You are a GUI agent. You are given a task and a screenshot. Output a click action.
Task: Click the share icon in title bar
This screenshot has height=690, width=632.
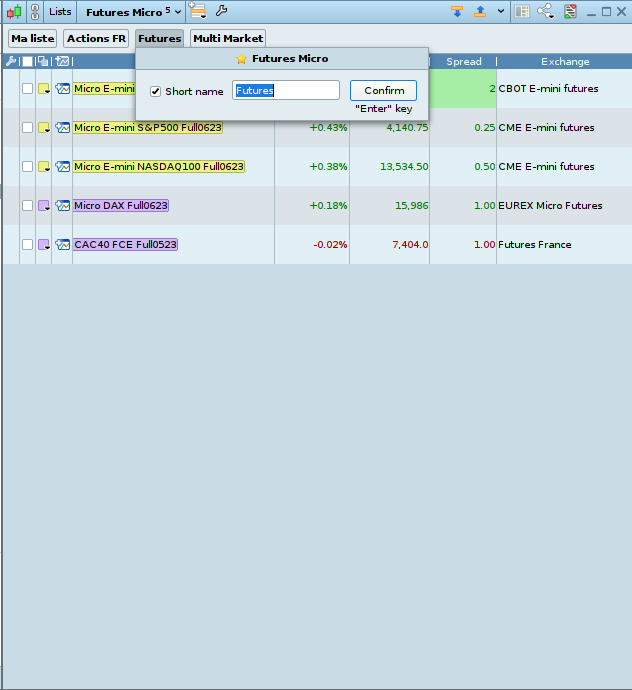pyautogui.click(x=546, y=11)
